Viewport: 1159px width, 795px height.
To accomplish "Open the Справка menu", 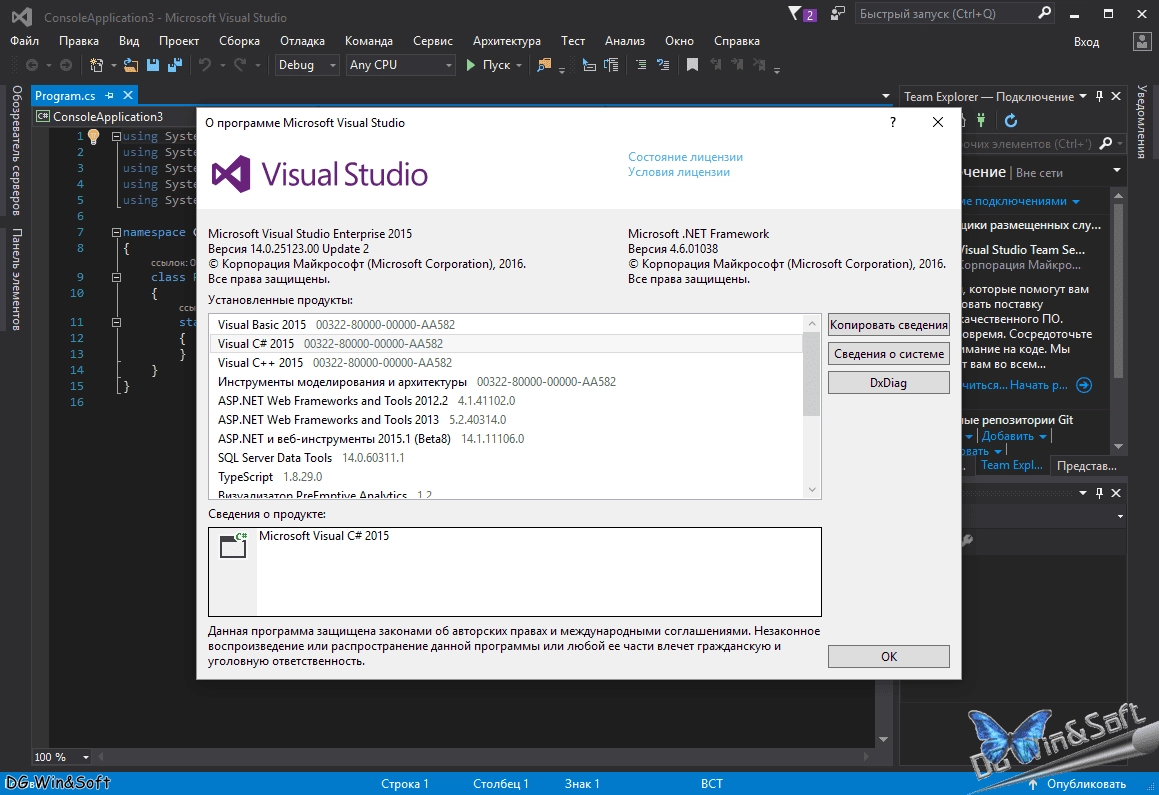I will [736, 41].
